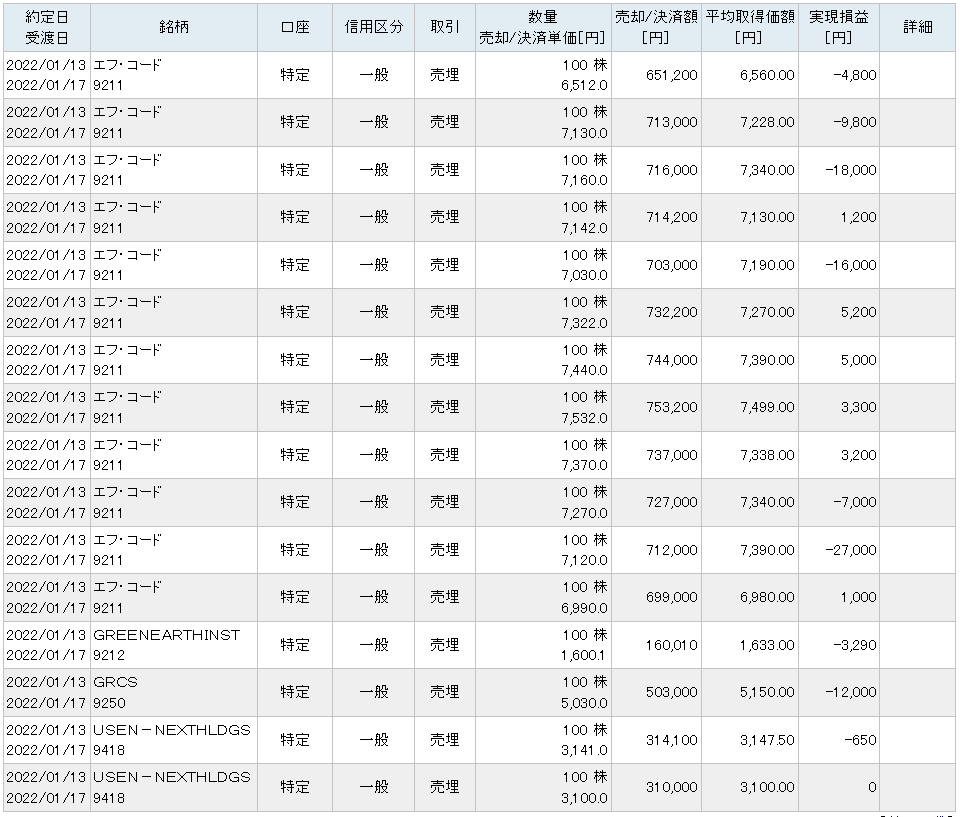Viewport: 960px width, 817px height.
Task: Click stock code 9250
Action: point(109,703)
